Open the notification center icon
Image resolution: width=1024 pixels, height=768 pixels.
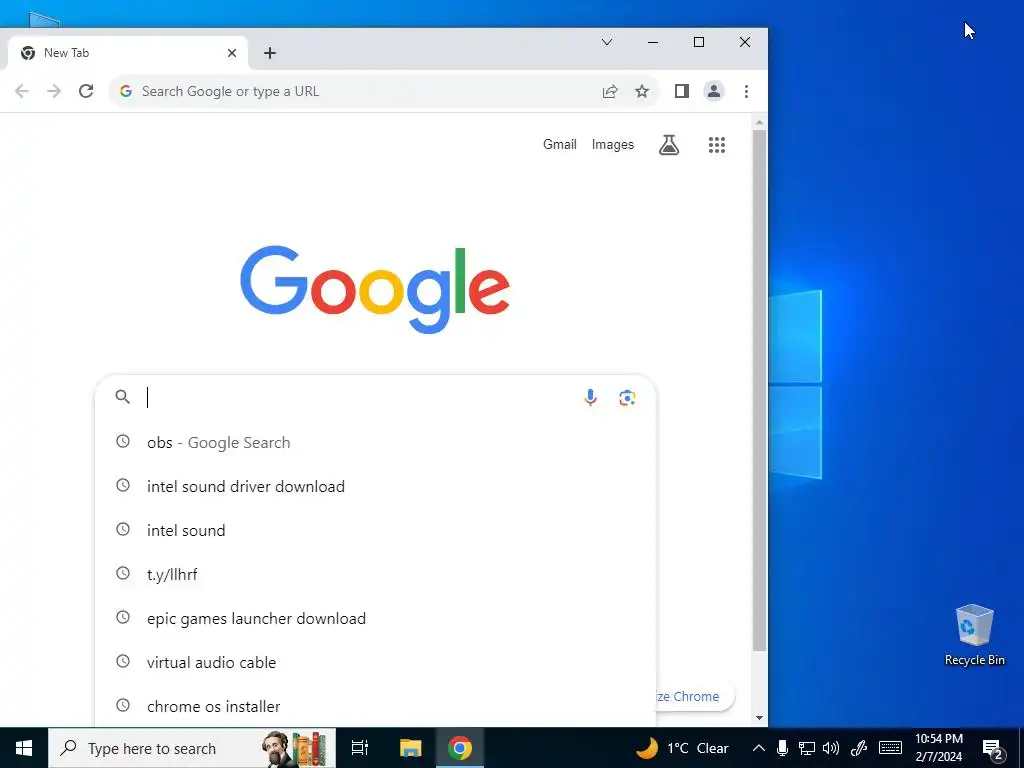point(993,748)
